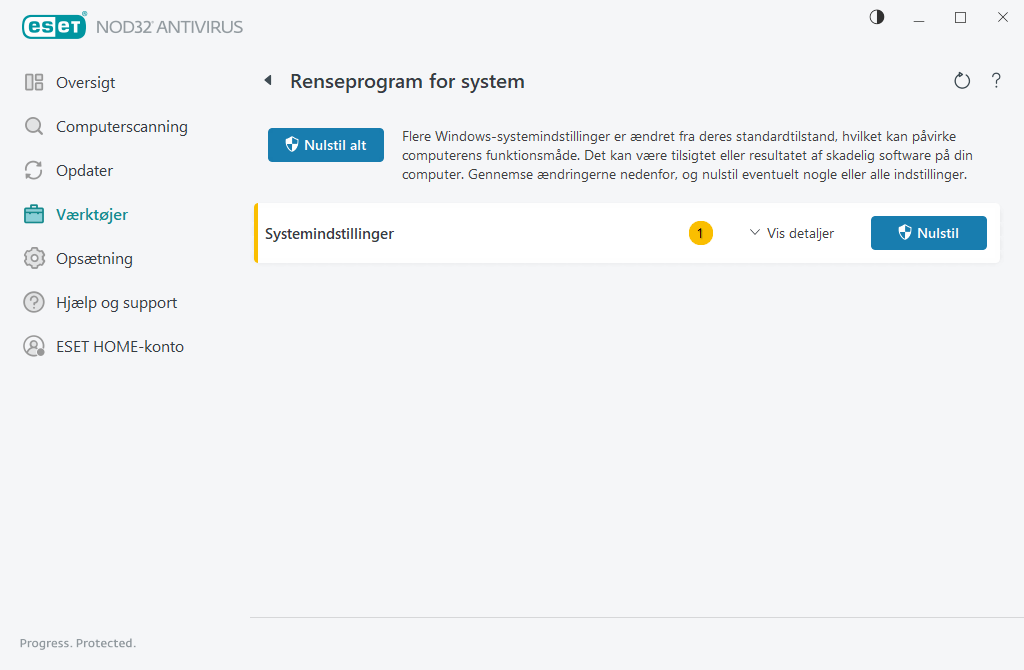The height and width of the screenshot is (670, 1024).
Task: Click the Computerscanning magnifying glass icon
Action: coord(33,126)
